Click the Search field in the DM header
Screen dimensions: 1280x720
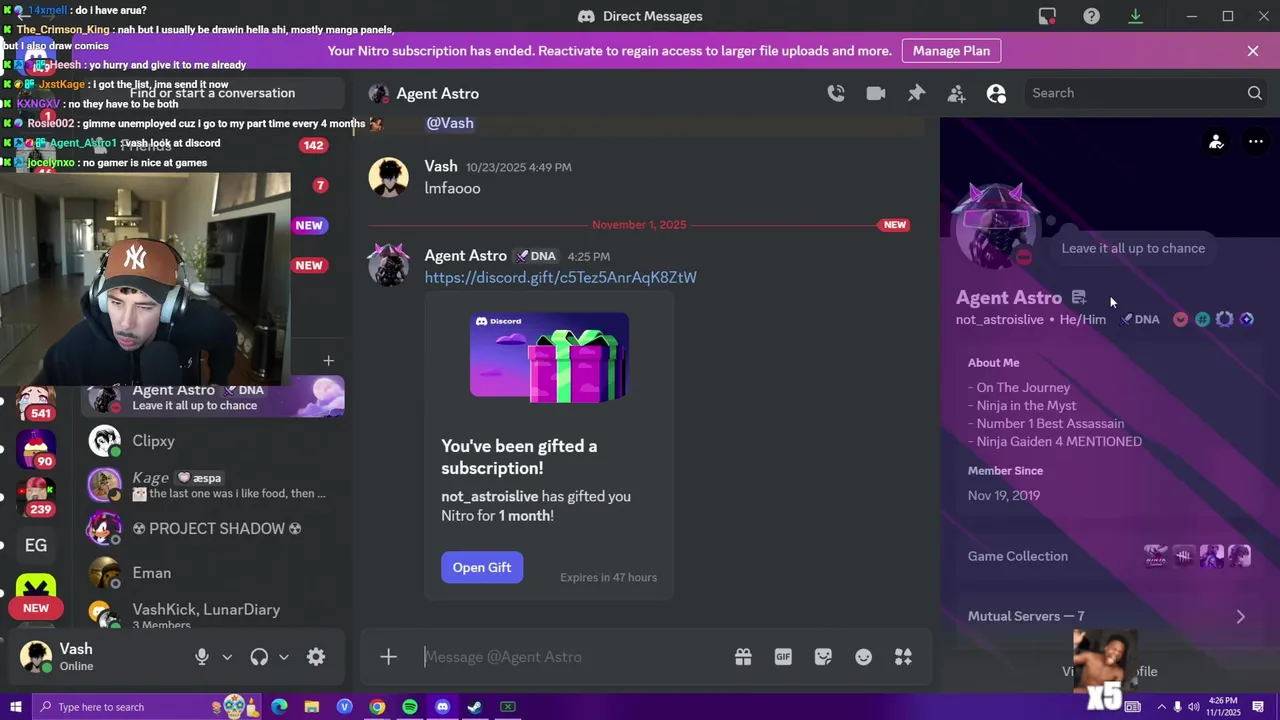click(1146, 93)
